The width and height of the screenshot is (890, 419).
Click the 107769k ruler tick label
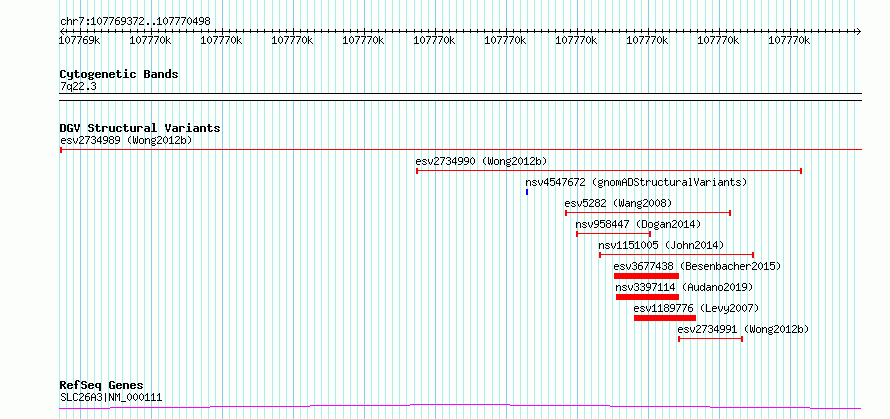tap(79, 40)
